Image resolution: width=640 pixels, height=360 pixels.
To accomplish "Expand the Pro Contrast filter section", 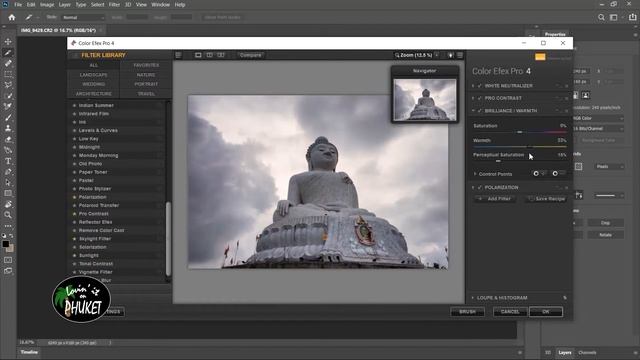I will pyautogui.click(x=473, y=98).
